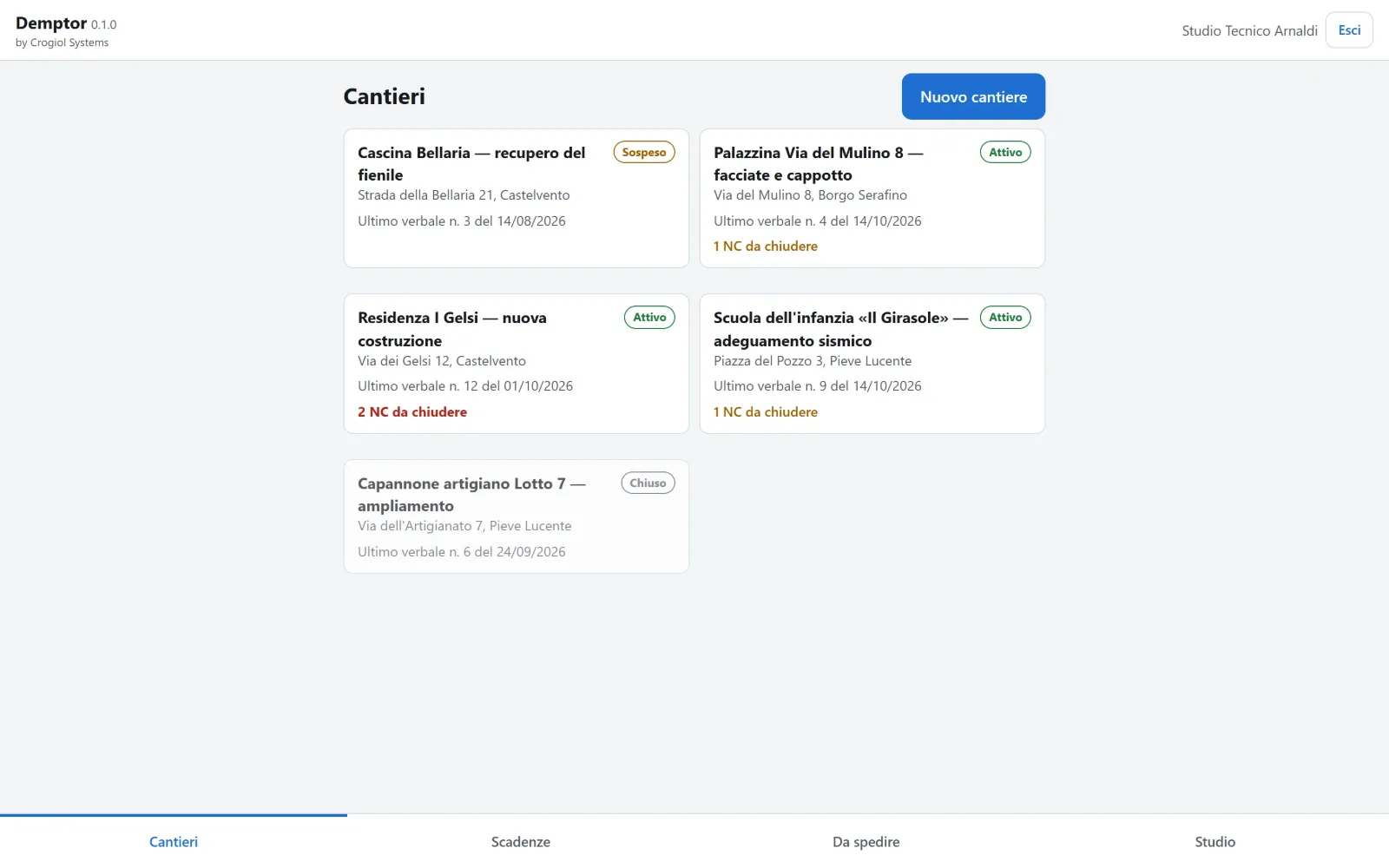1389x868 pixels.
Task: Click 'Ultimo verbale n. 4 del 14/10/2026'
Action: click(818, 220)
